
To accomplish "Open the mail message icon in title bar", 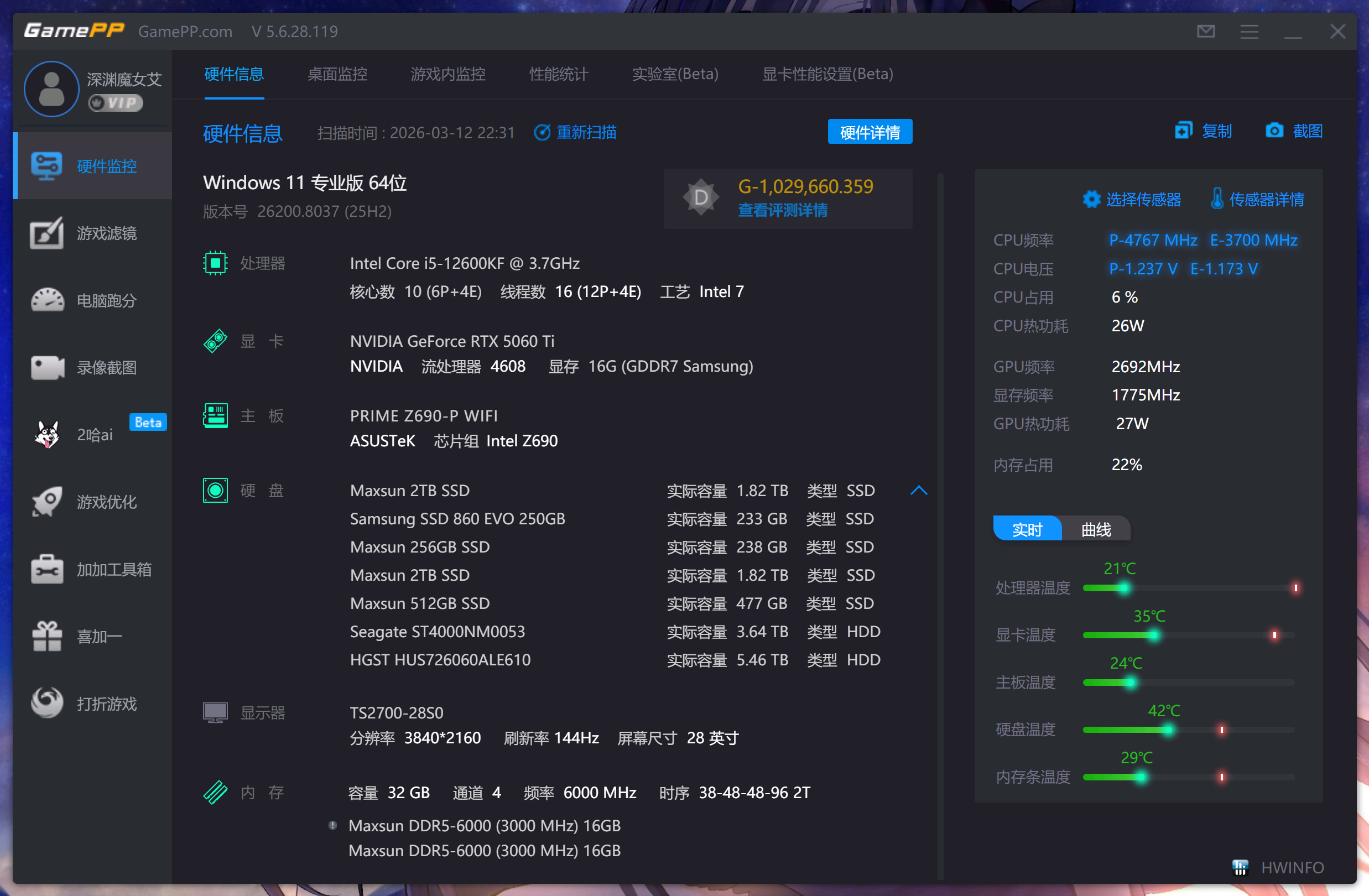I will [x=1206, y=31].
